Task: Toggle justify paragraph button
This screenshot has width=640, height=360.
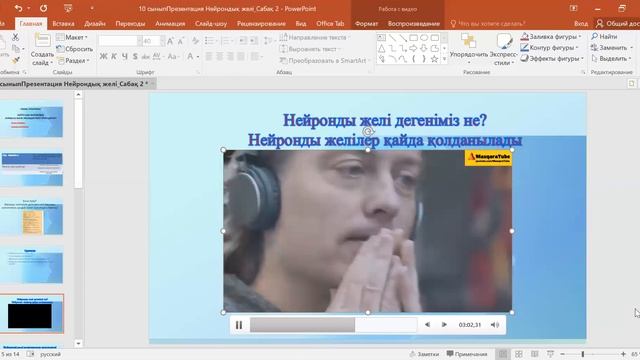Action: [x=241, y=56]
